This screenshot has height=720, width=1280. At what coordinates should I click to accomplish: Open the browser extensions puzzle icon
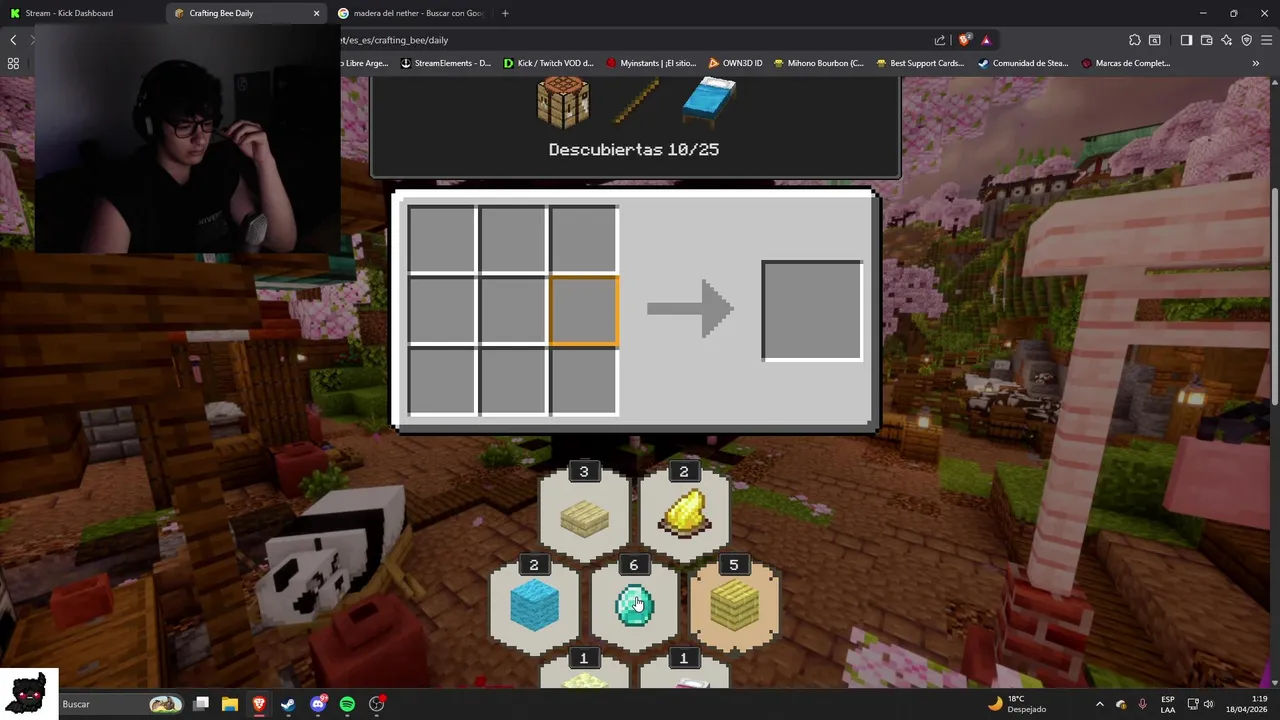pyautogui.click(x=1135, y=40)
